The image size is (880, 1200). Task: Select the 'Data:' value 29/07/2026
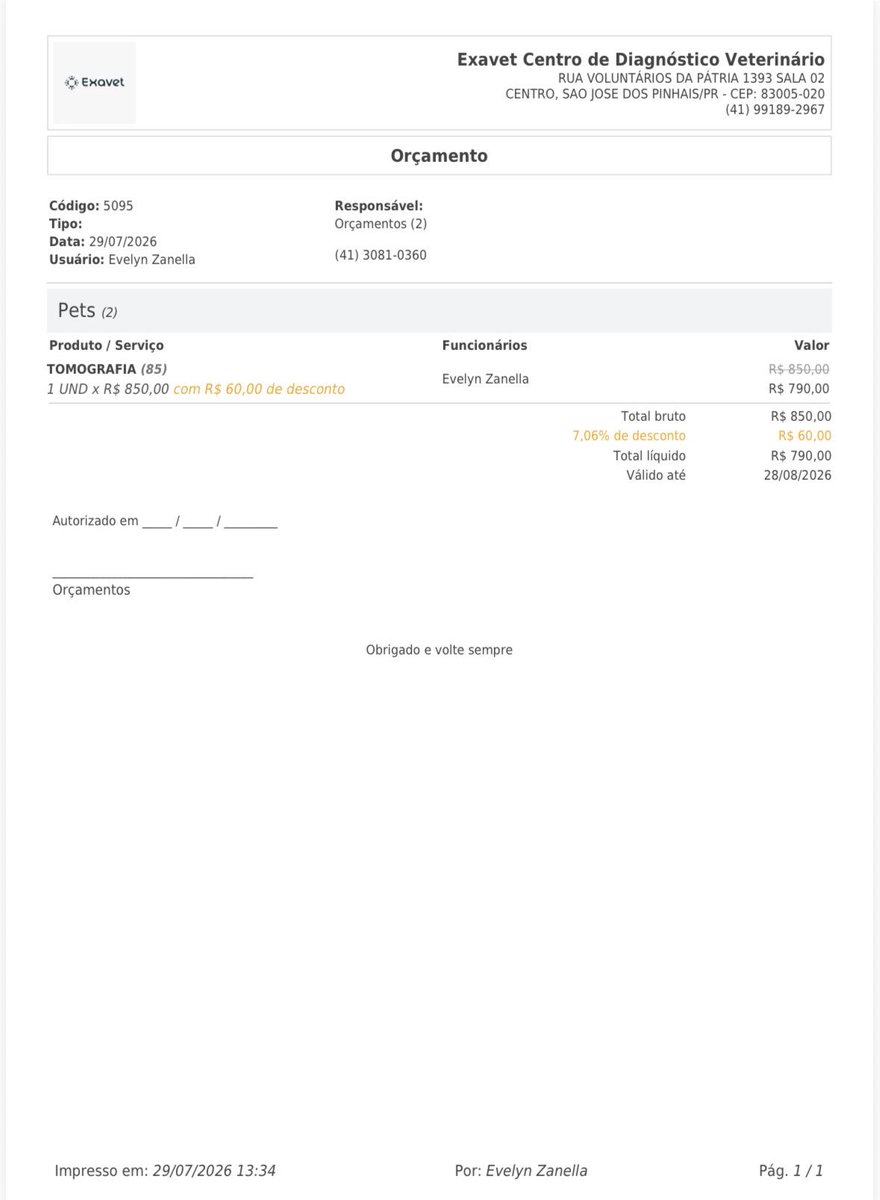coord(123,242)
